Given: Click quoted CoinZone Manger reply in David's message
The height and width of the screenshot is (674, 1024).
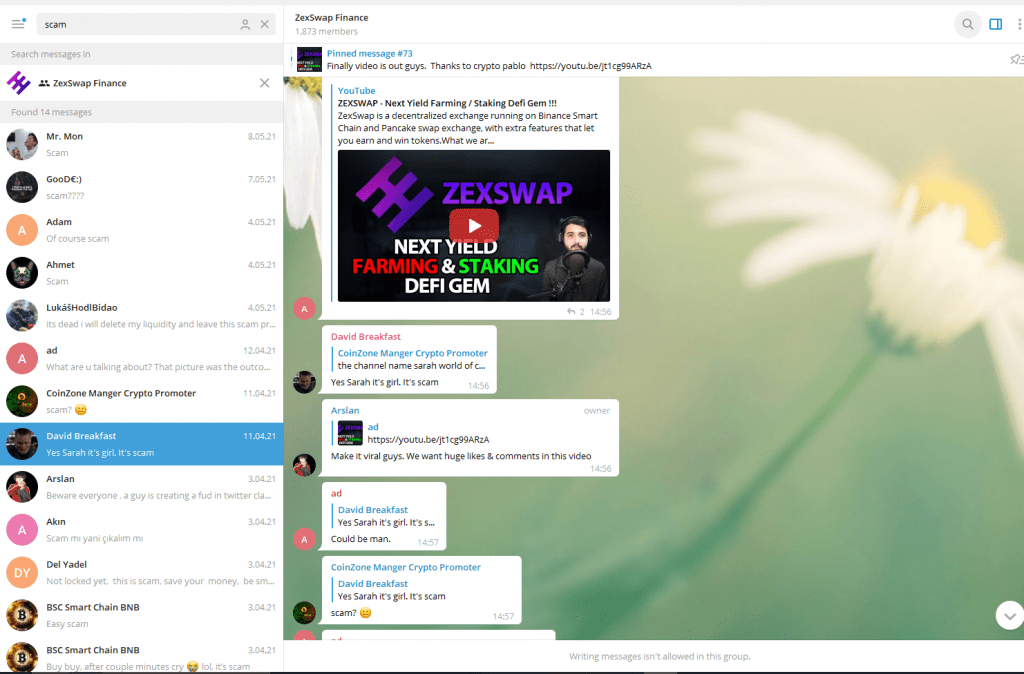Looking at the screenshot, I should (x=412, y=359).
